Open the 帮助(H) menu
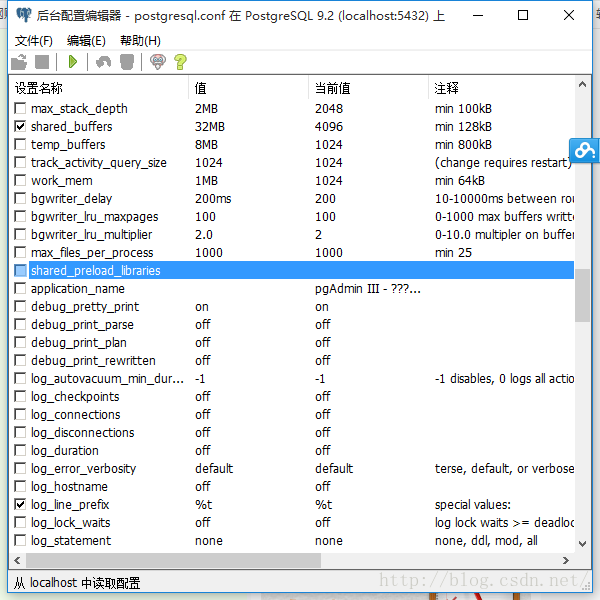 (x=140, y=40)
